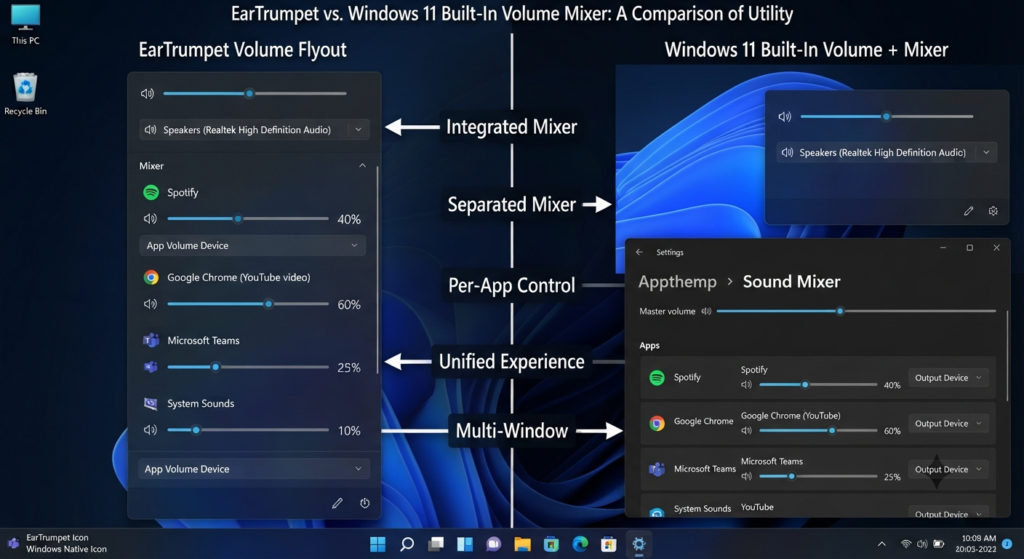Open Spotify Output Device dropdown
The height and width of the screenshot is (559, 1024).
(948, 377)
